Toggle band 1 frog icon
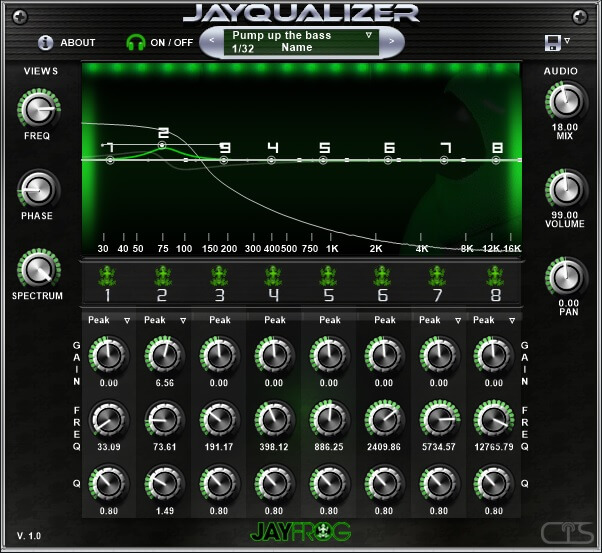Viewport: 602px width, 553px height. point(107,276)
